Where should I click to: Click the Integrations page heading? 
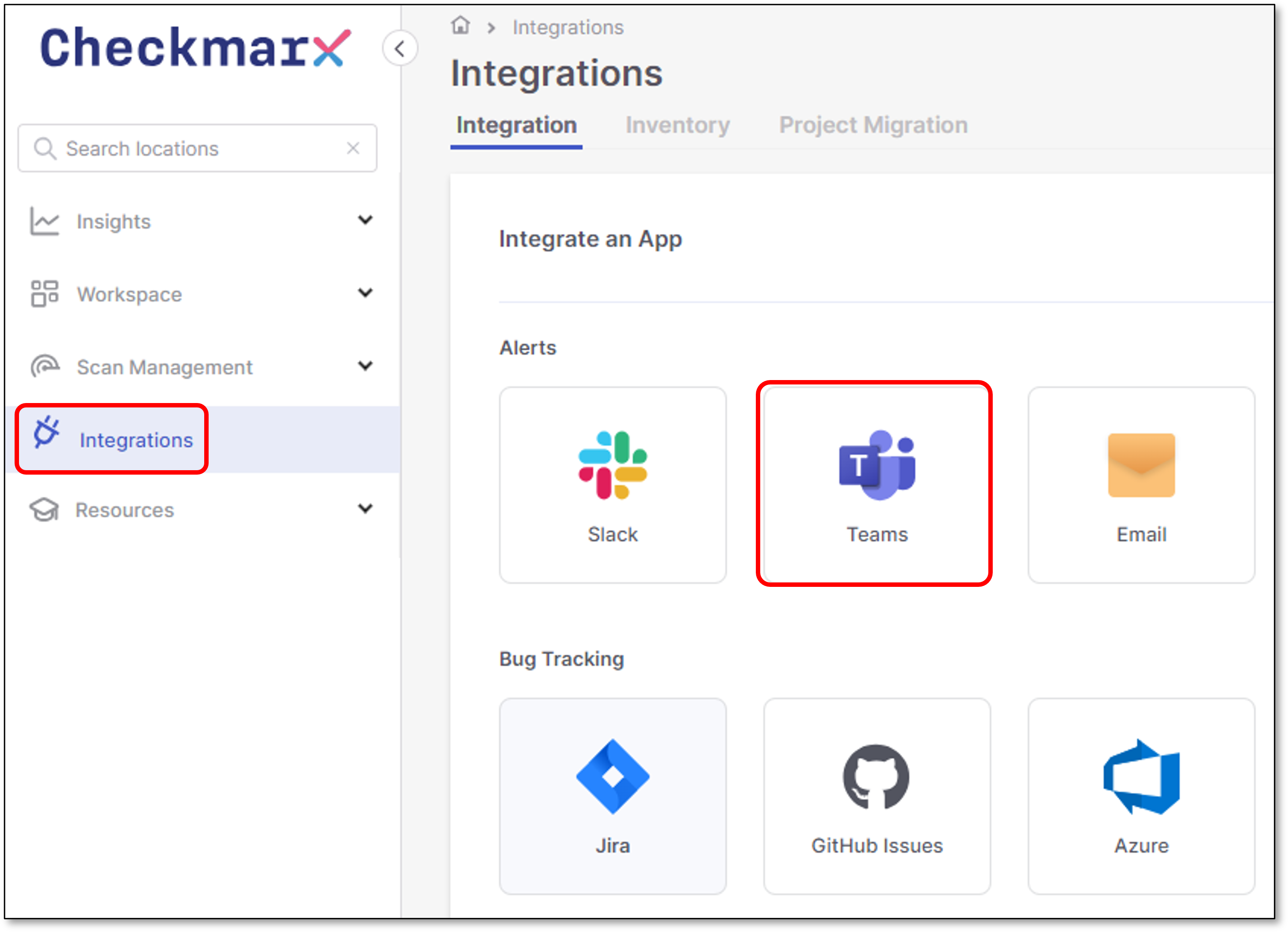[556, 74]
